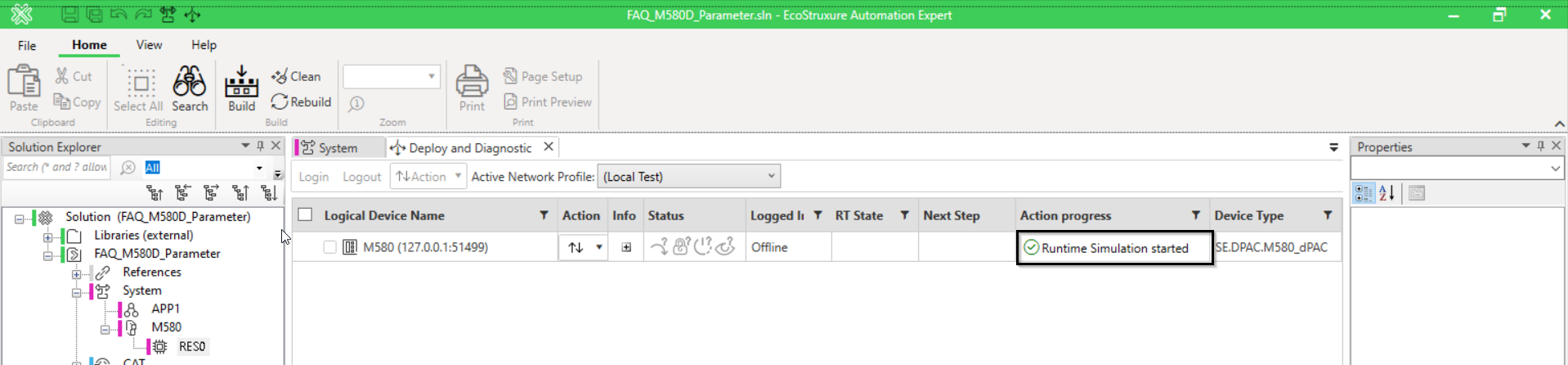Select the APP1 tree item
This screenshot has width=1568, height=365.
[165, 309]
